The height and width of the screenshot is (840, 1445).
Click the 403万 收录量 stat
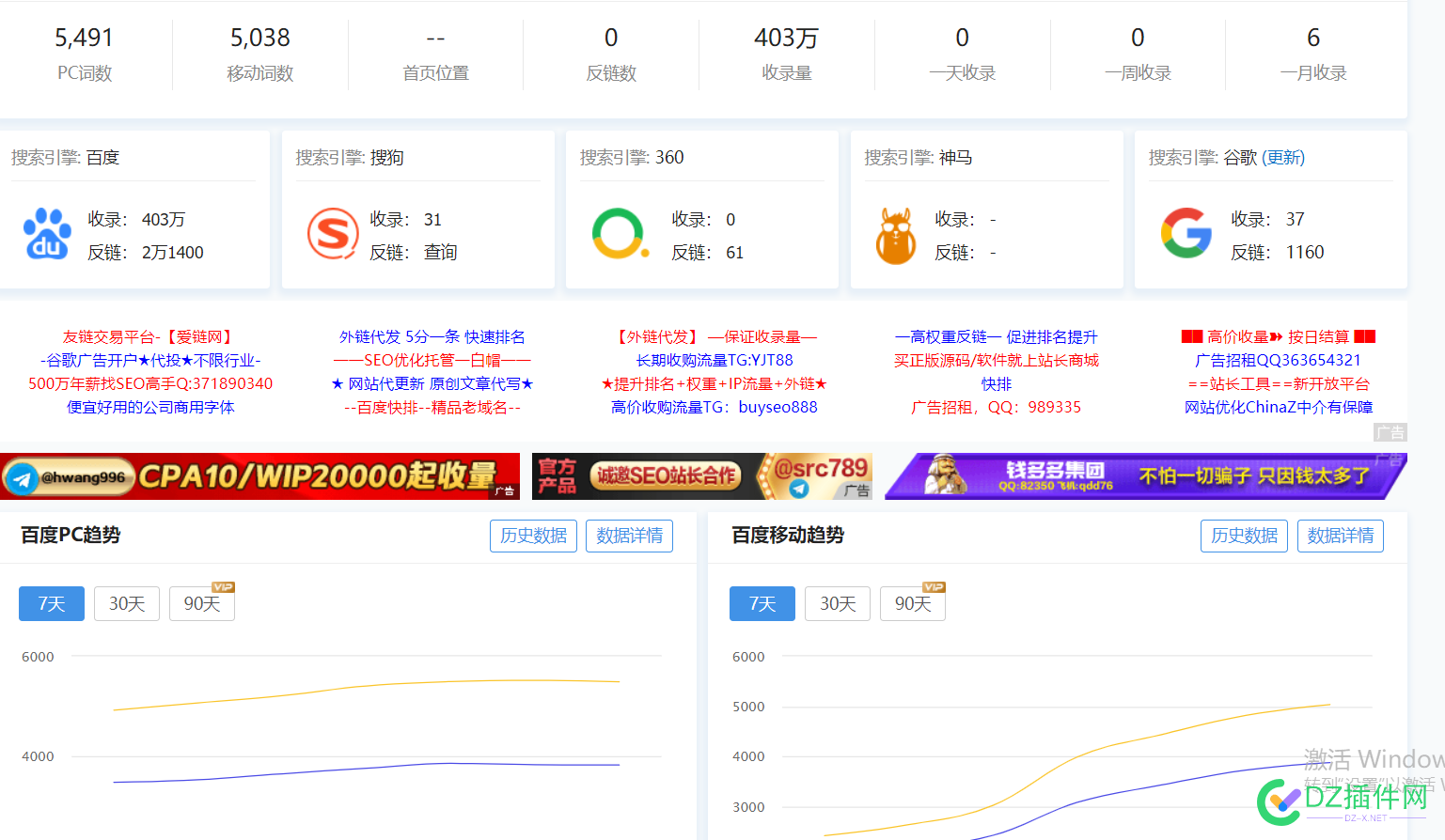point(787,38)
